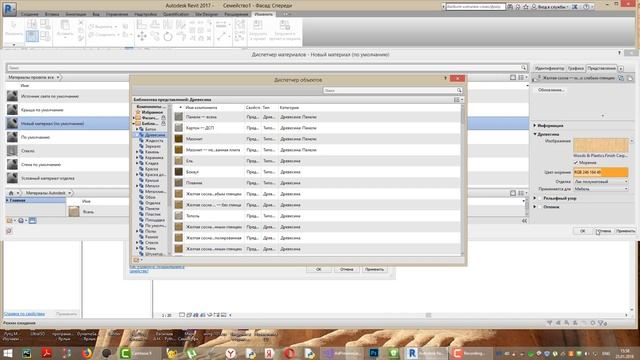
Task: Select the Стекло material in the project list
Action: click(67, 151)
